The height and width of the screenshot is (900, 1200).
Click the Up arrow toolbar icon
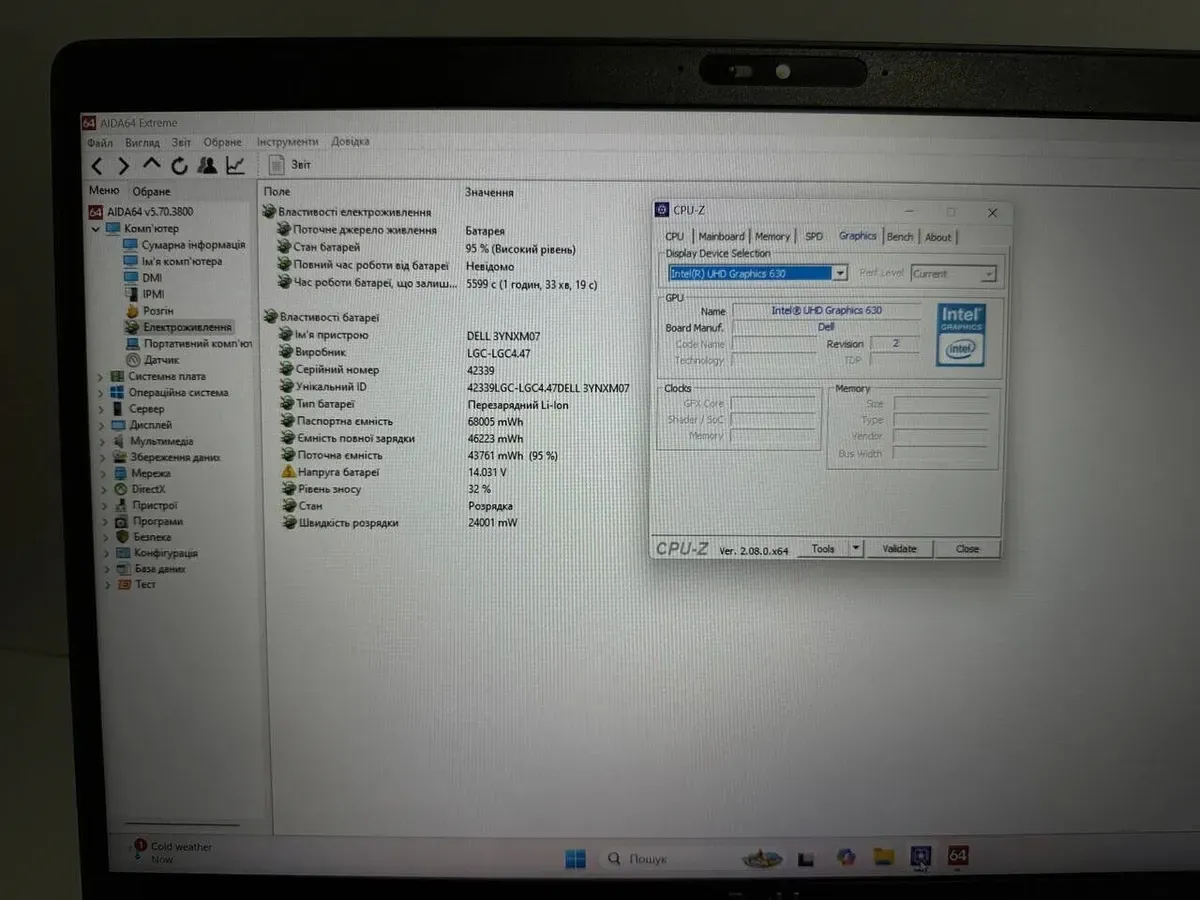click(151, 165)
